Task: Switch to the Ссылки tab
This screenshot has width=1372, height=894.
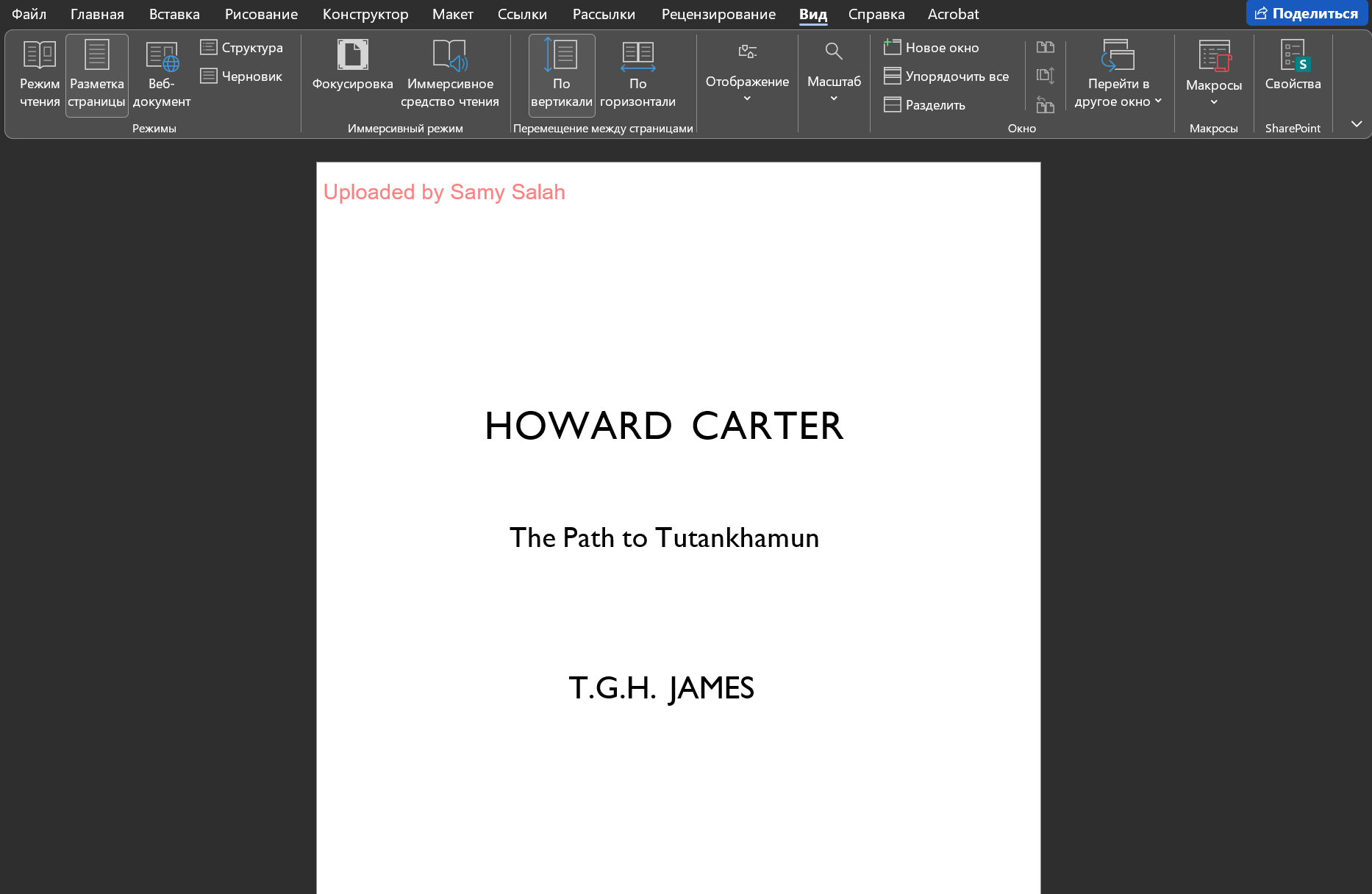Action: pyautogui.click(x=522, y=14)
